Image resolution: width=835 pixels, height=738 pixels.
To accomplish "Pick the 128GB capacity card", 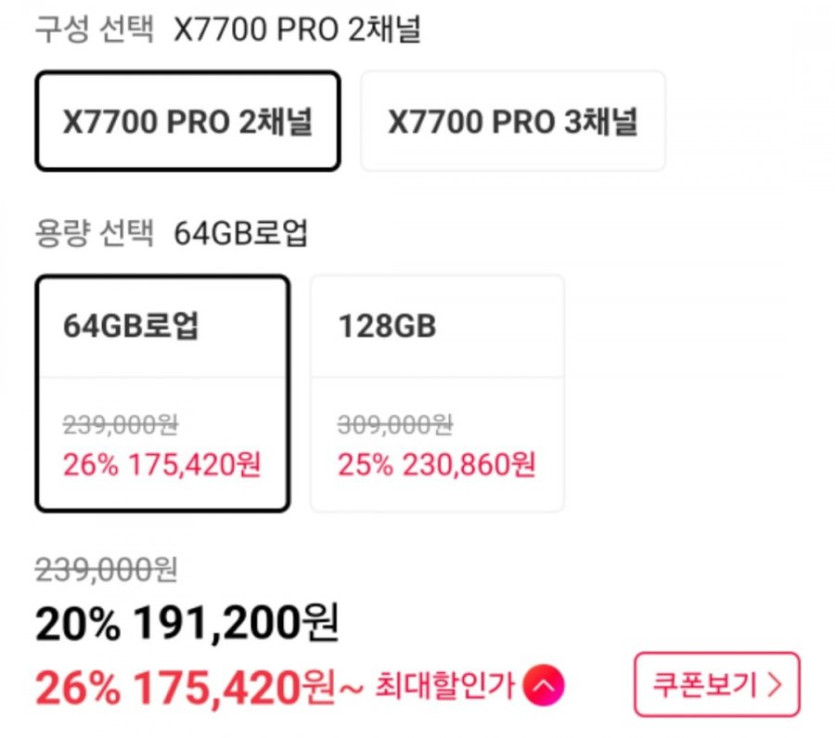I will [437, 393].
